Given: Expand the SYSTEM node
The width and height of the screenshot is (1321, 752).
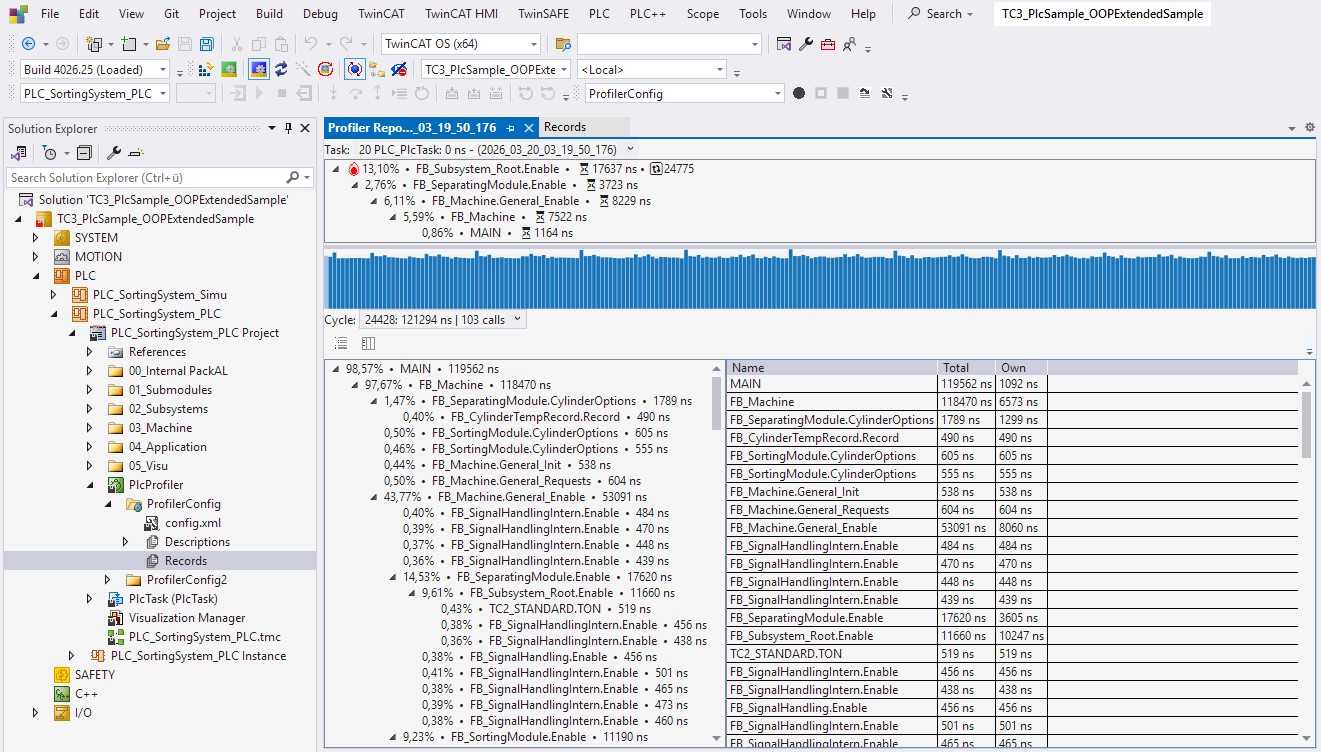Looking at the screenshot, I should (36, 238).
